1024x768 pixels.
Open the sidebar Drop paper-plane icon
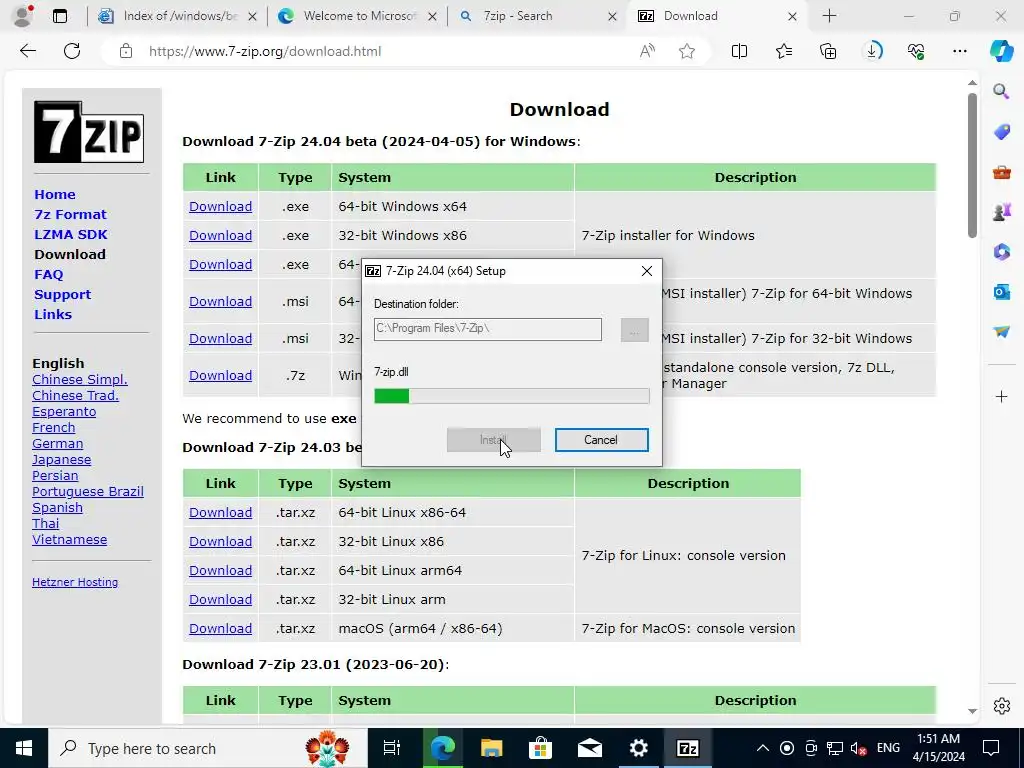click(x=1001, y=332)
